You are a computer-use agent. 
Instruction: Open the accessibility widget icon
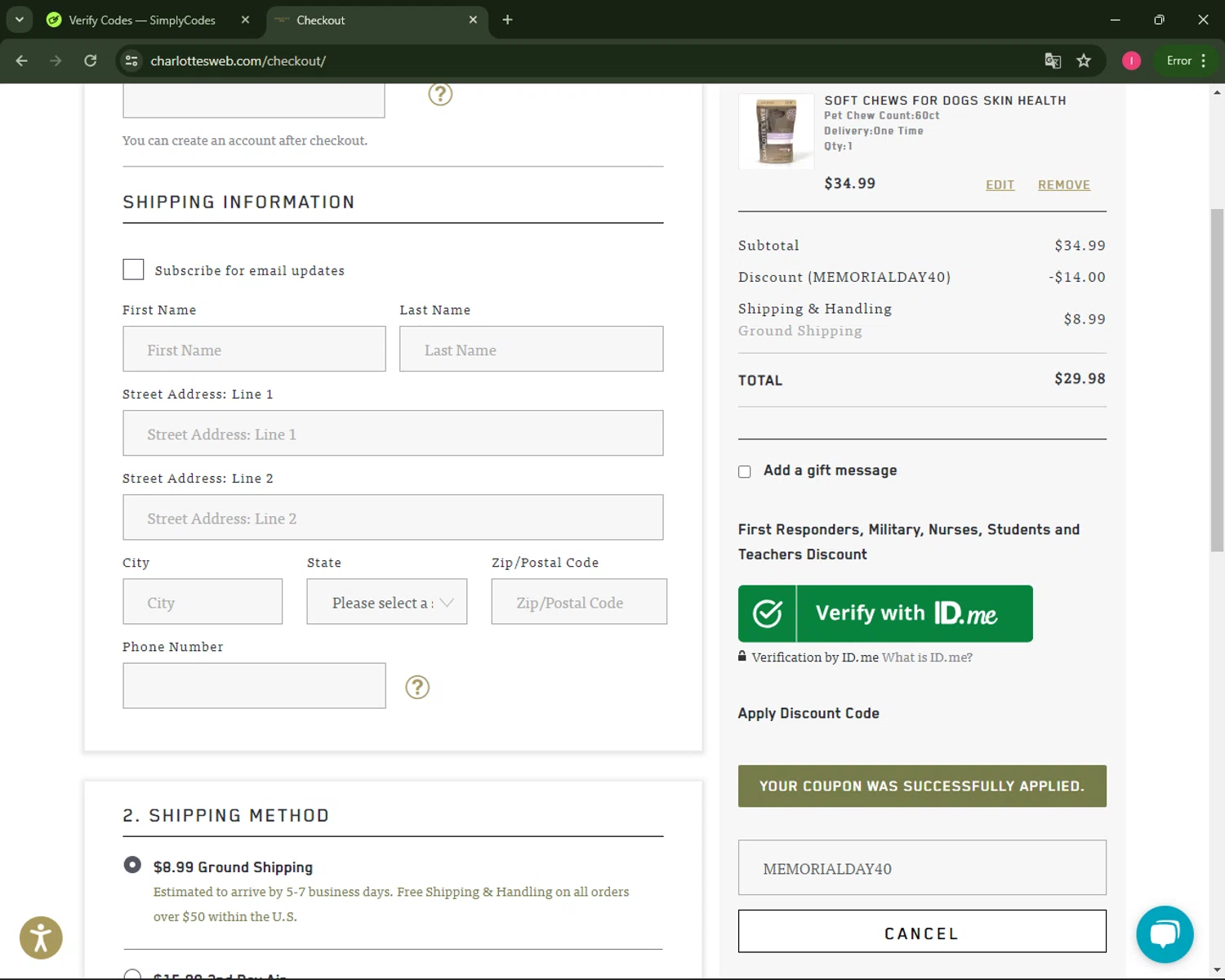41,938
